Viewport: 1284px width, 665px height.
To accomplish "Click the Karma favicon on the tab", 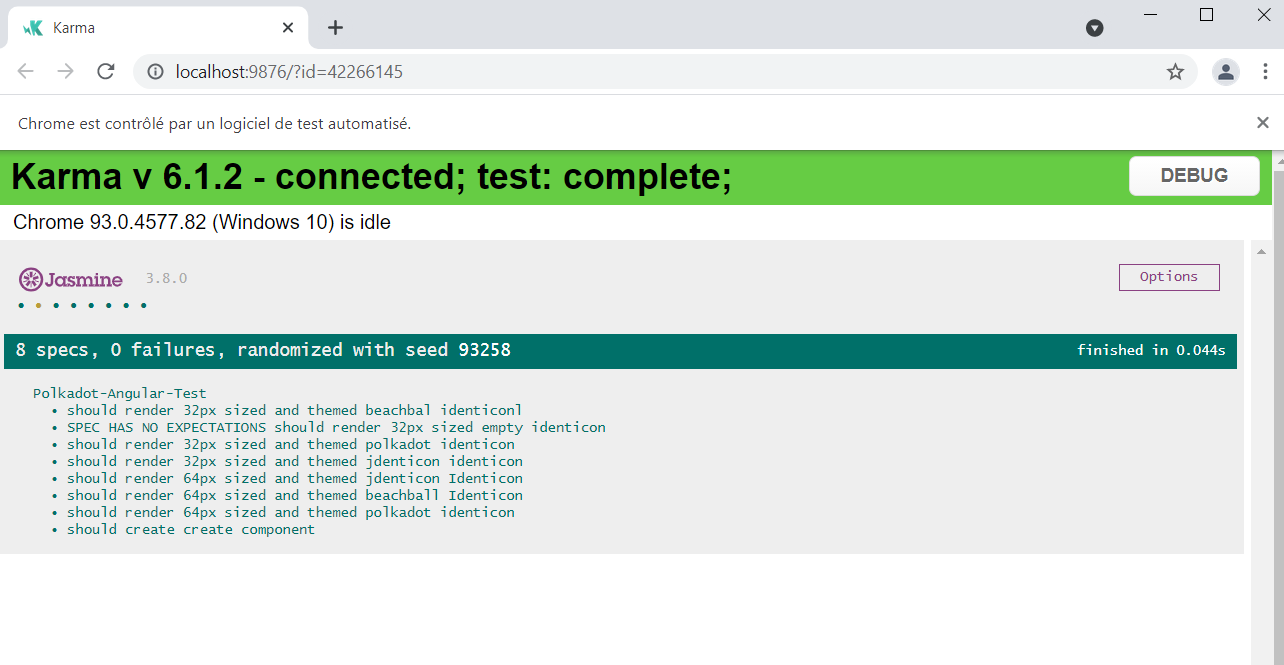I will (32, 28).
